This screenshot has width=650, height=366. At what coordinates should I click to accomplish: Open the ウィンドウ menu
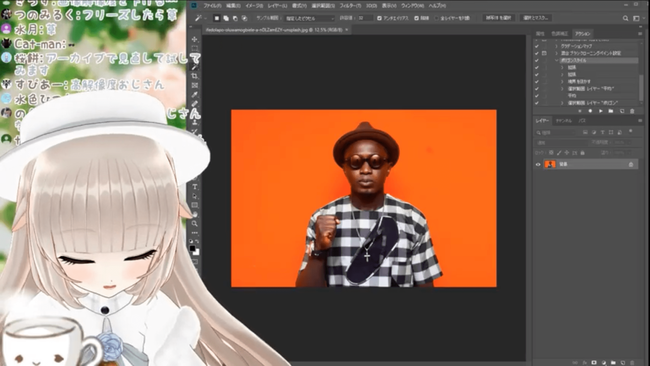pyautogui.click(x=412, y=6)
